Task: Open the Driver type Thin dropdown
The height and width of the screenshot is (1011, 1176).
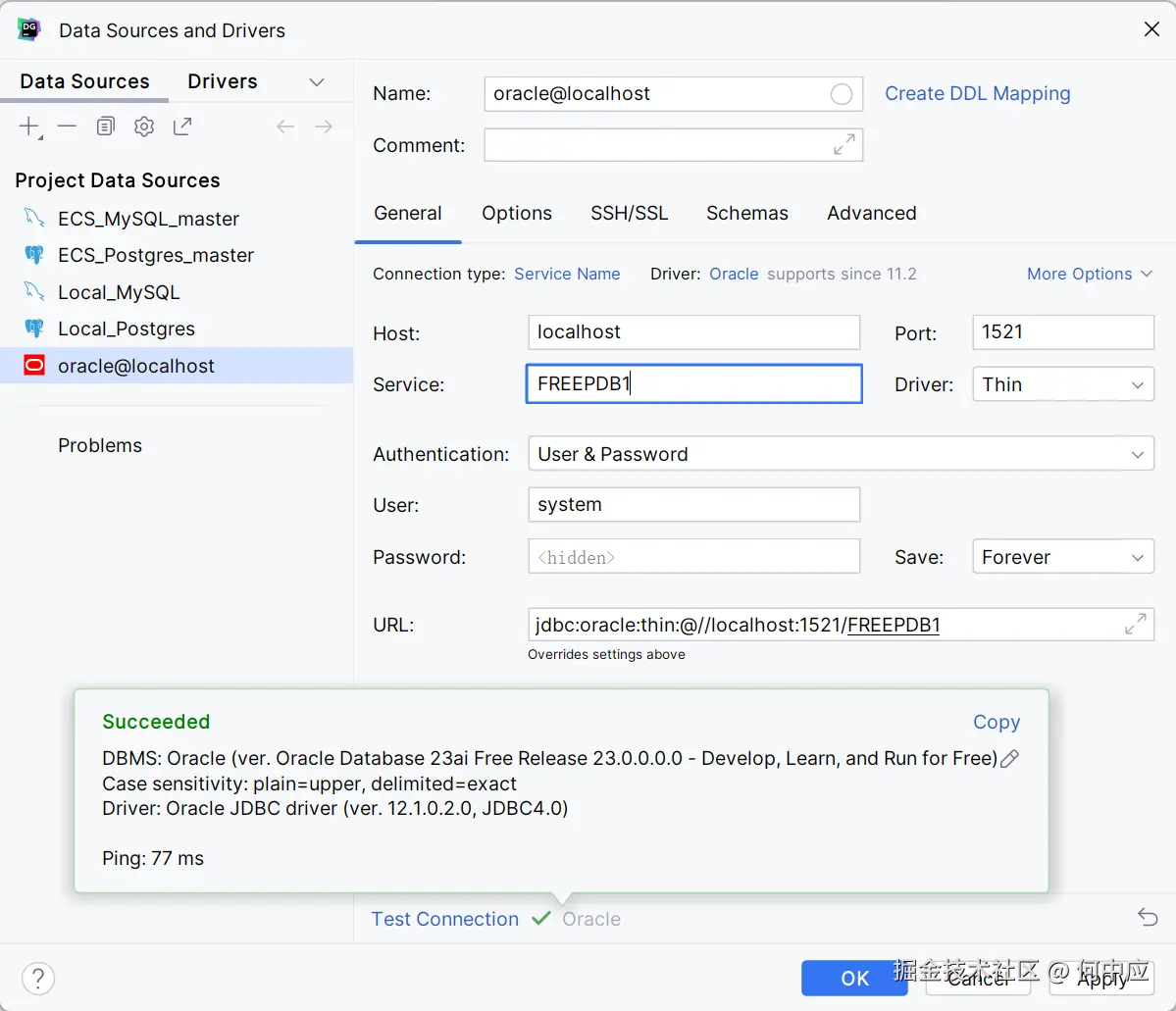Action: point(1062,384)
